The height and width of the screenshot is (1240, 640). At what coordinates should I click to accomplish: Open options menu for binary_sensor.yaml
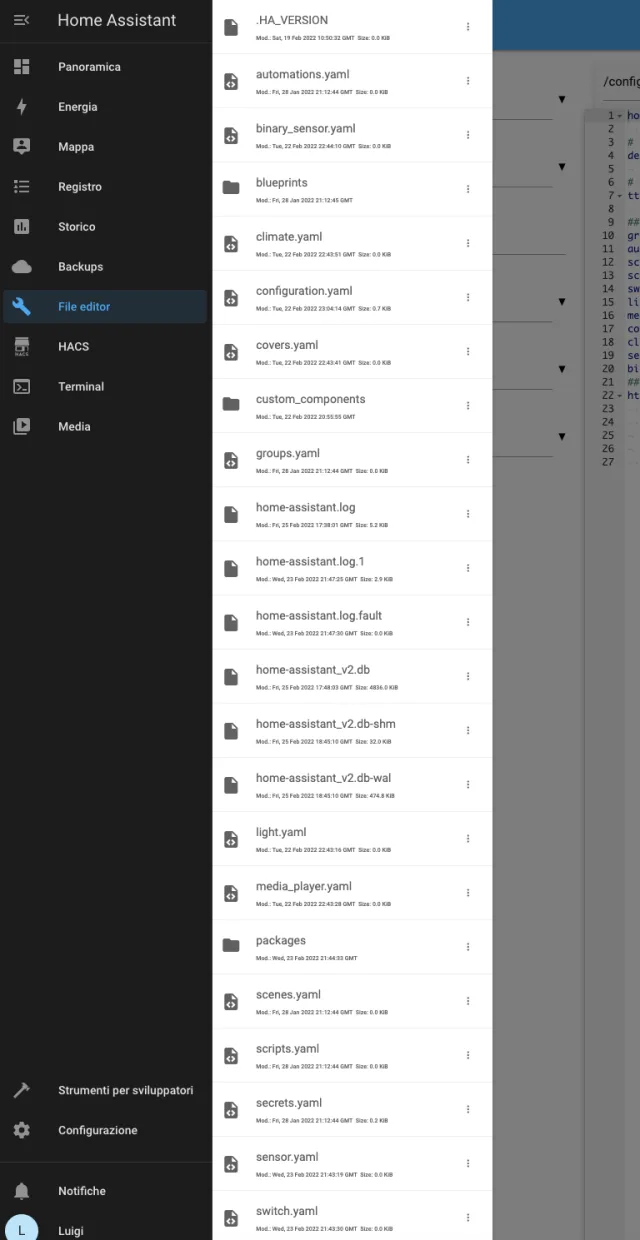coord(468,135)
